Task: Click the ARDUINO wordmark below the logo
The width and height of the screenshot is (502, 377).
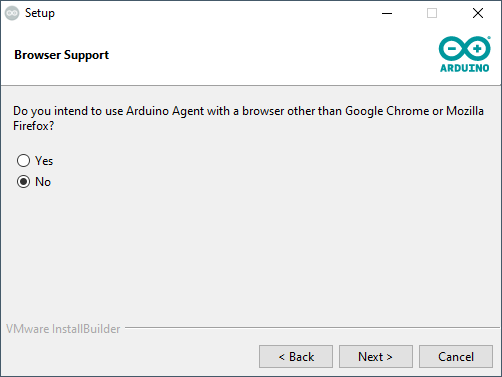Action: pyautogui.click(x=464, y=68)
